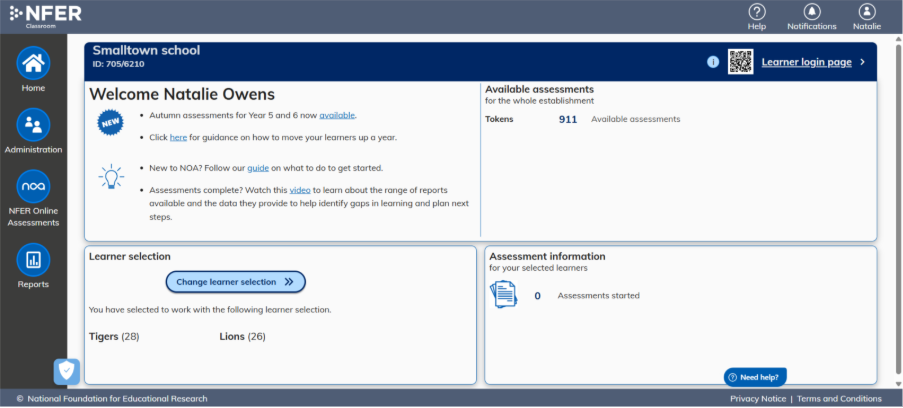Click the lightbulb tip icon

click(111, 177)
